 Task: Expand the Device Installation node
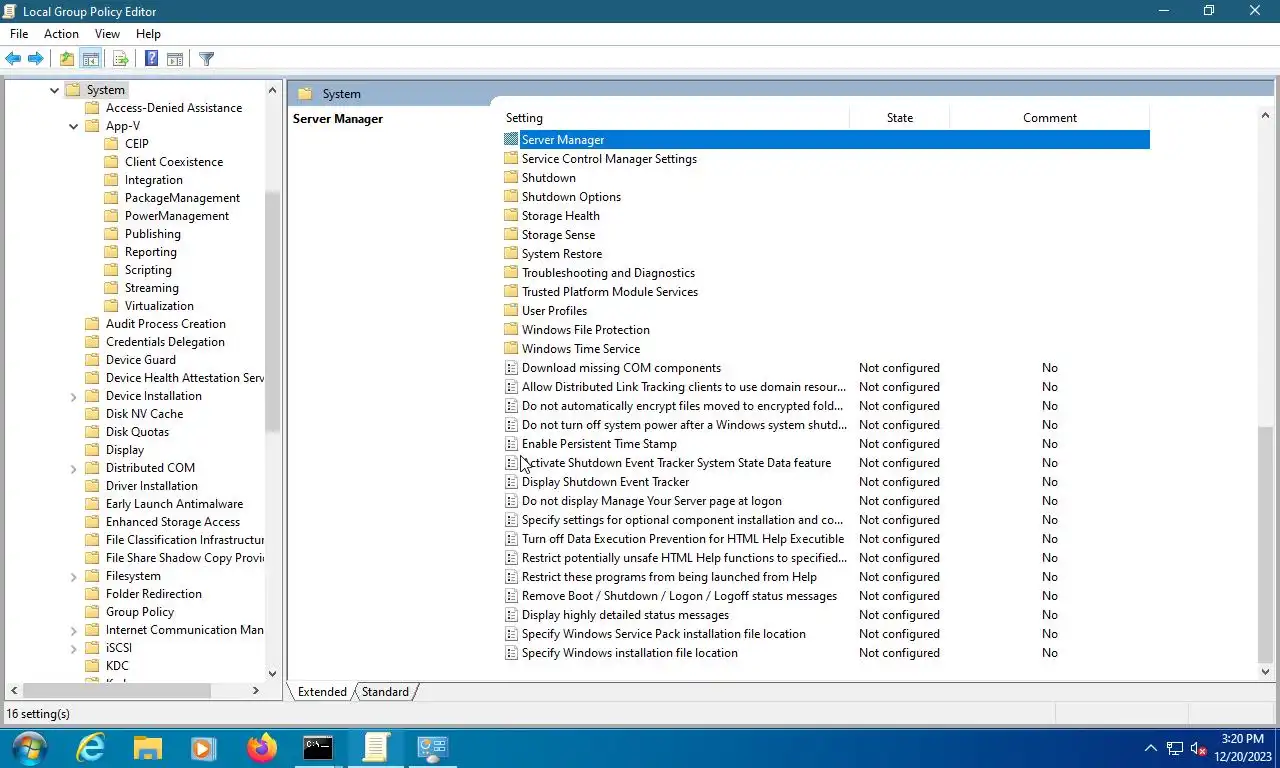pos(73,396)
